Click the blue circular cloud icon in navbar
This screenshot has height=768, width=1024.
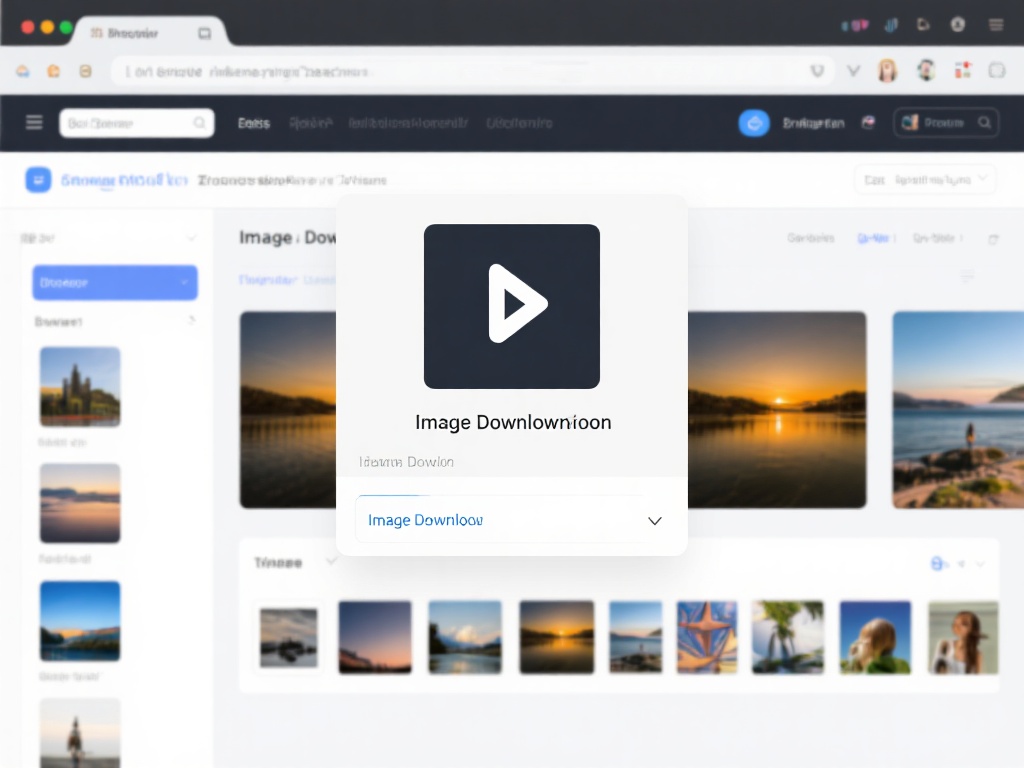pyautogui.click(x=754, y=123)
